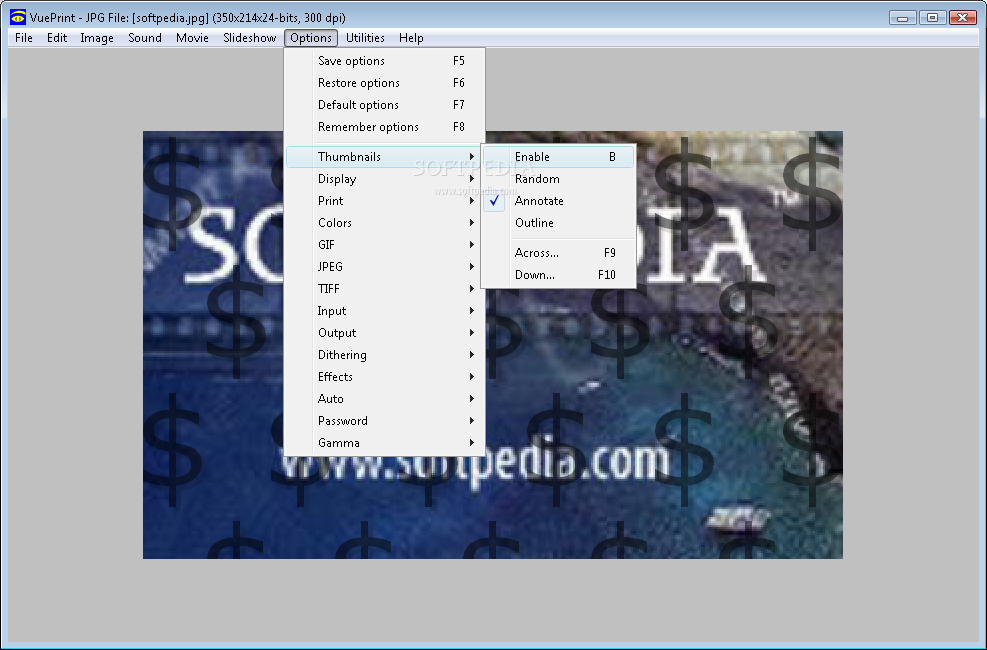
Task: Open the Movie menu
Action: click(192, 38)
